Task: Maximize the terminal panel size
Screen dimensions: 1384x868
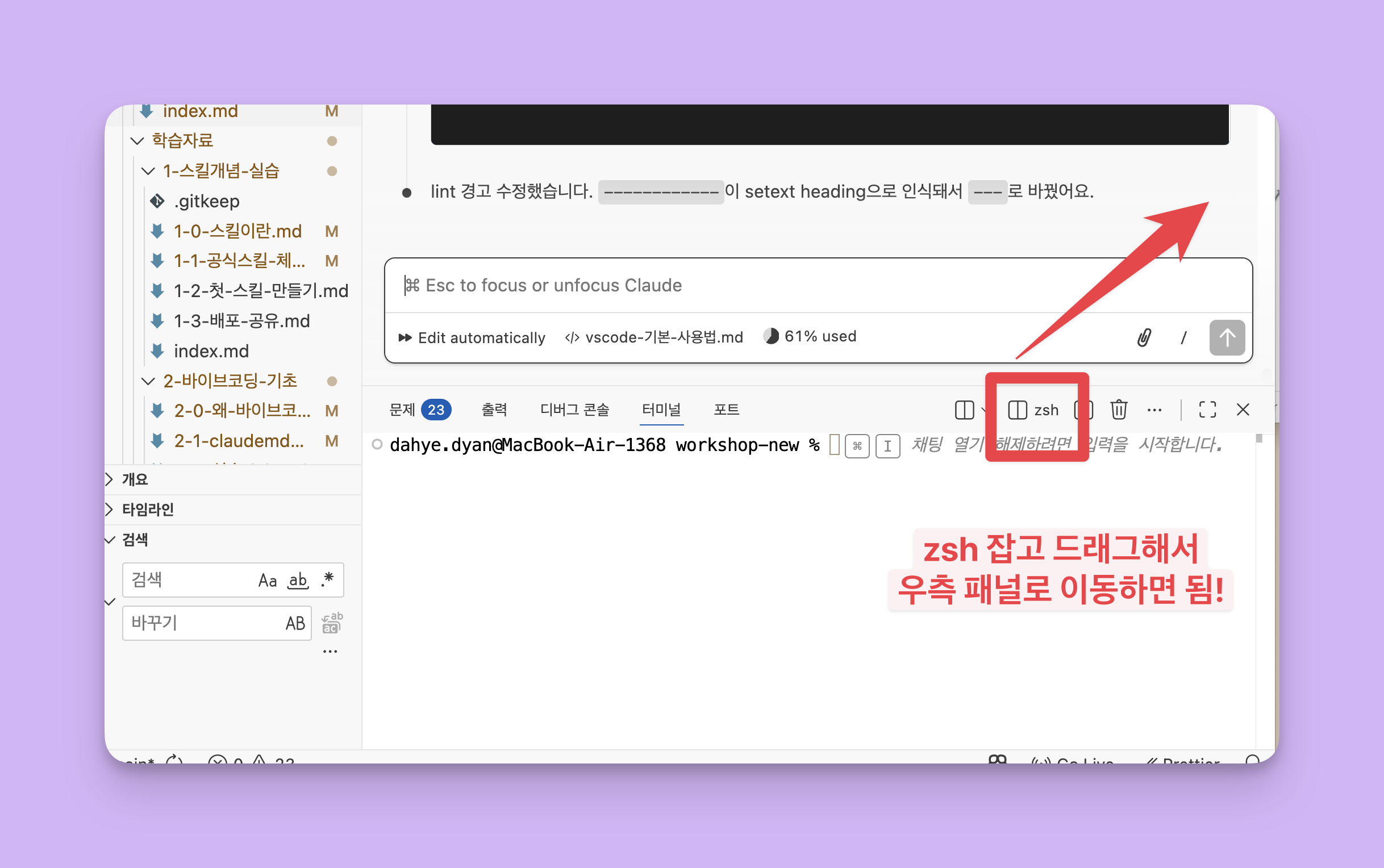Action: pos(1207,410)
